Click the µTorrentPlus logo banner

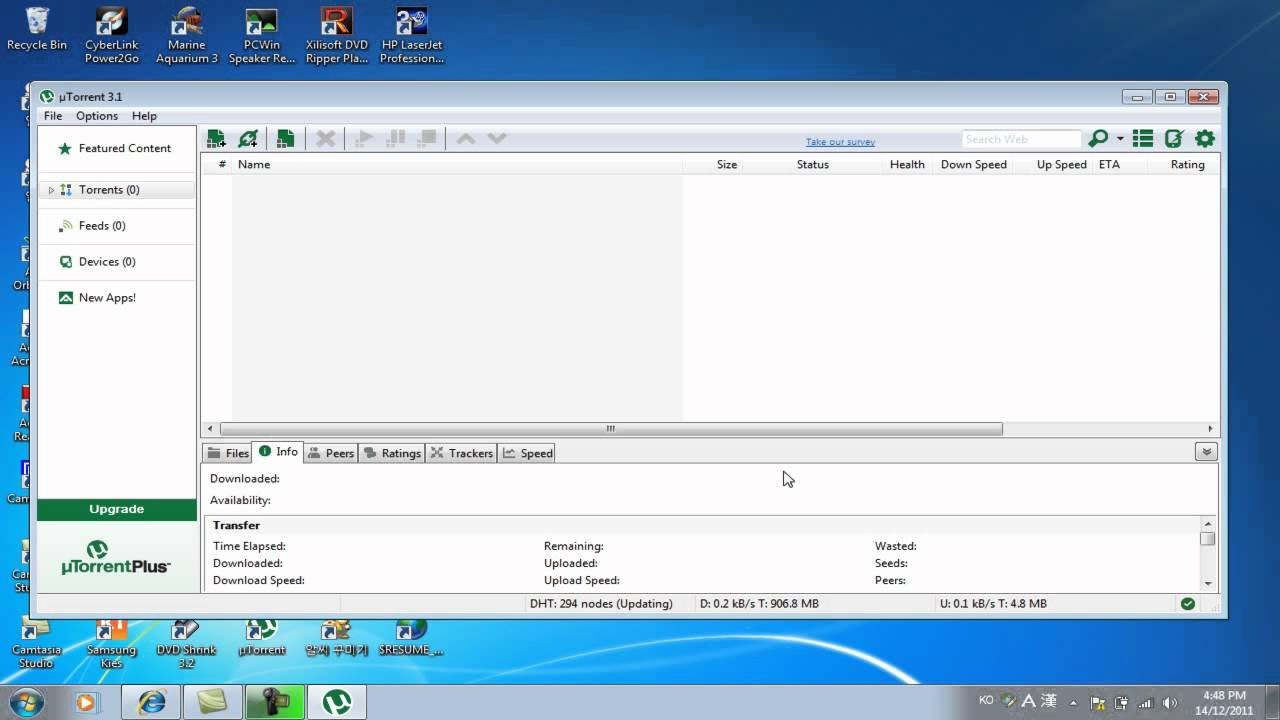click(117, 558)
